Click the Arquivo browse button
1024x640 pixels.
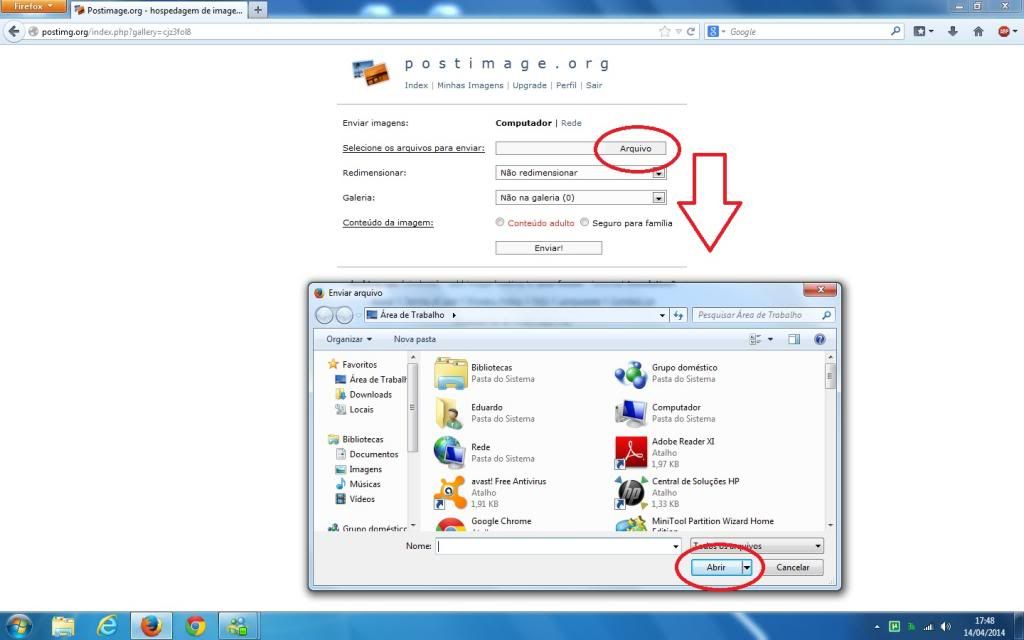(x=635, y=148)
